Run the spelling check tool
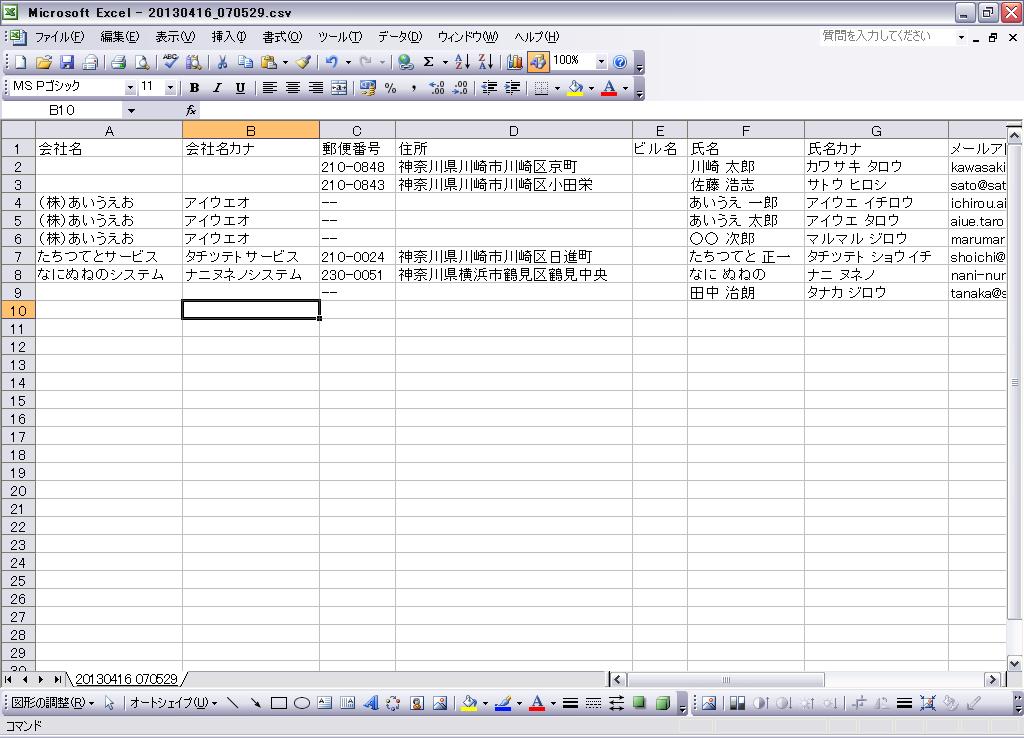This screenshot has height=738, width=1024. pos(171,62)
